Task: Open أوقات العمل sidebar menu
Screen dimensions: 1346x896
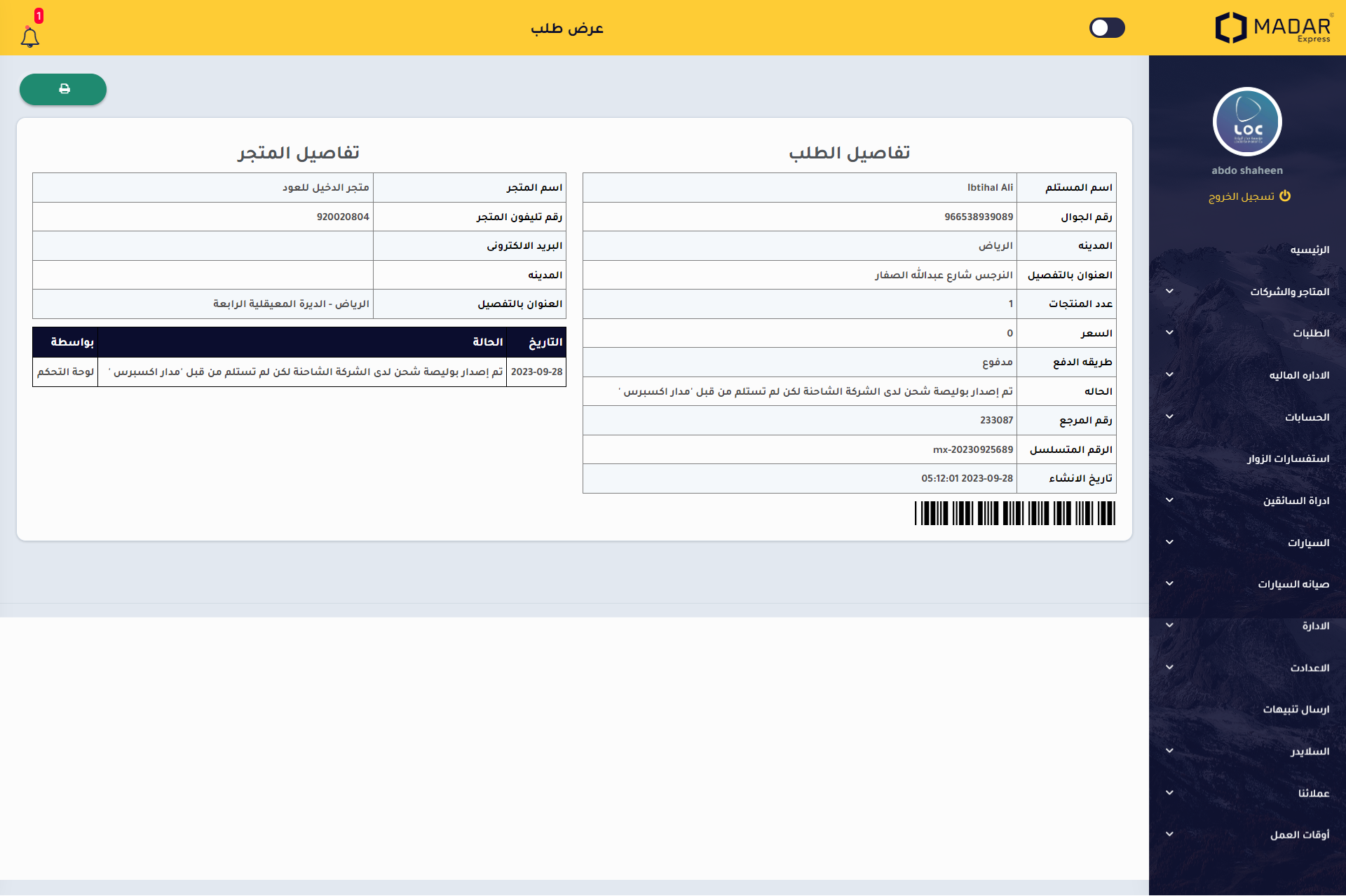Action: click(x=1299, y=834)
